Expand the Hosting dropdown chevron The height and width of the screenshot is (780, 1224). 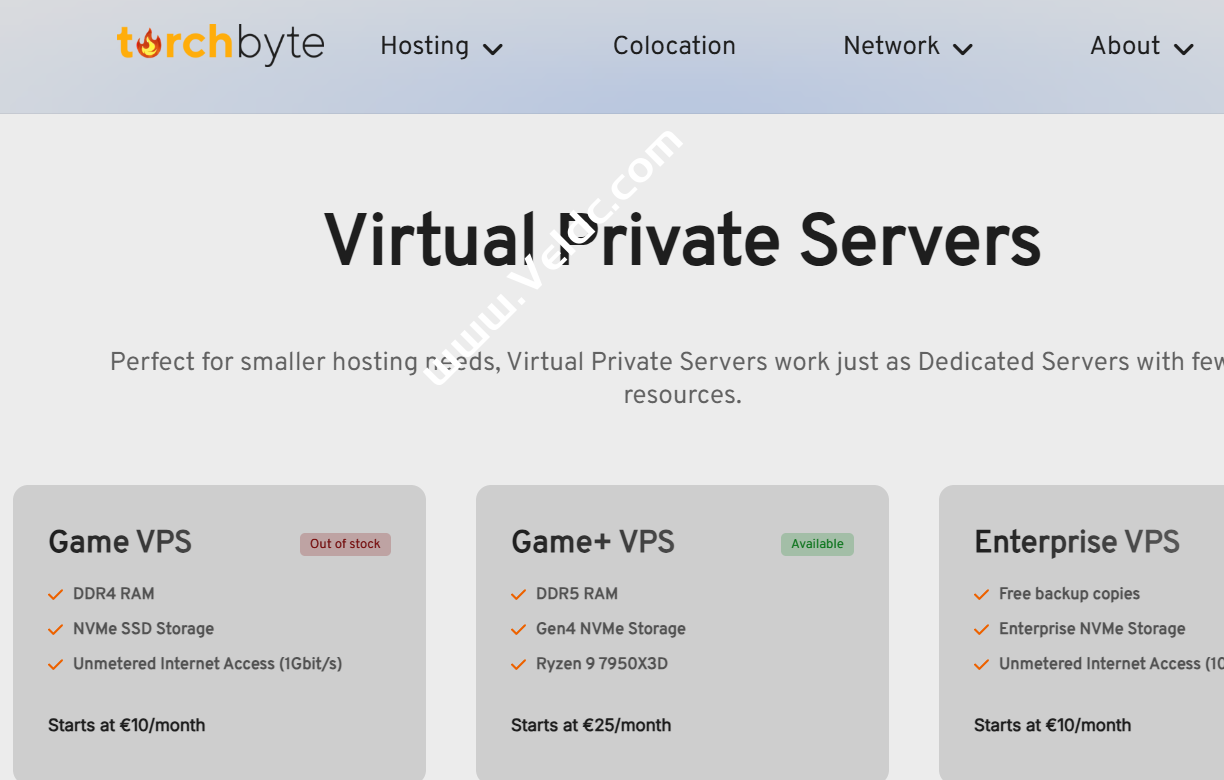(493, 49)
